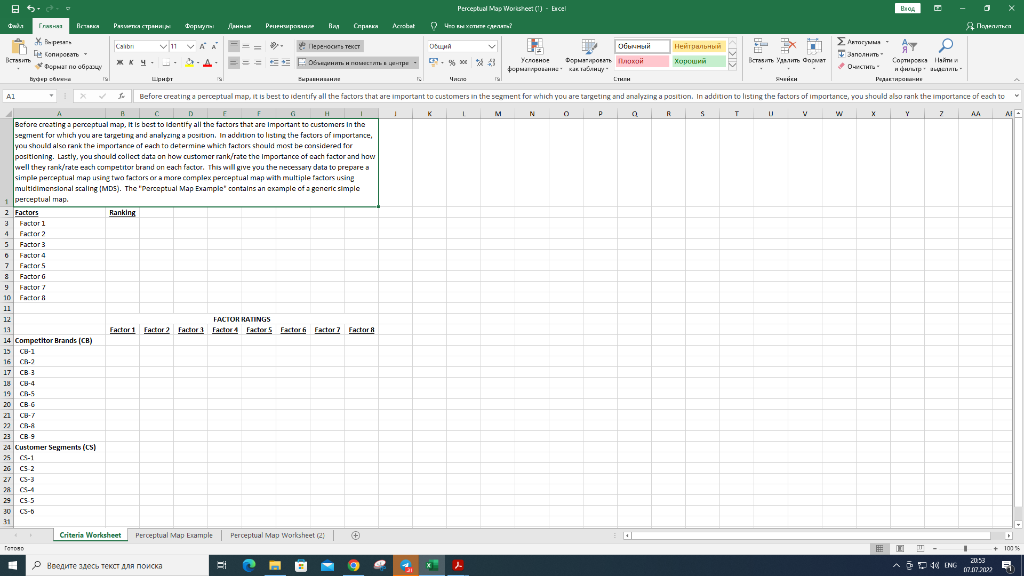This screenshot has width=1024, height=576.
Task: Click the Paste (Вставить) clipboard icon
Action: coord(18,47)
